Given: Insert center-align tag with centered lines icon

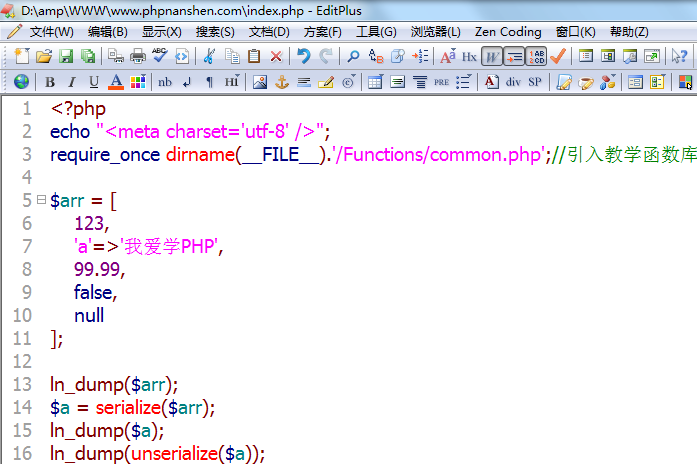Looking at the screenshot, I should click(x=397, y=82).
